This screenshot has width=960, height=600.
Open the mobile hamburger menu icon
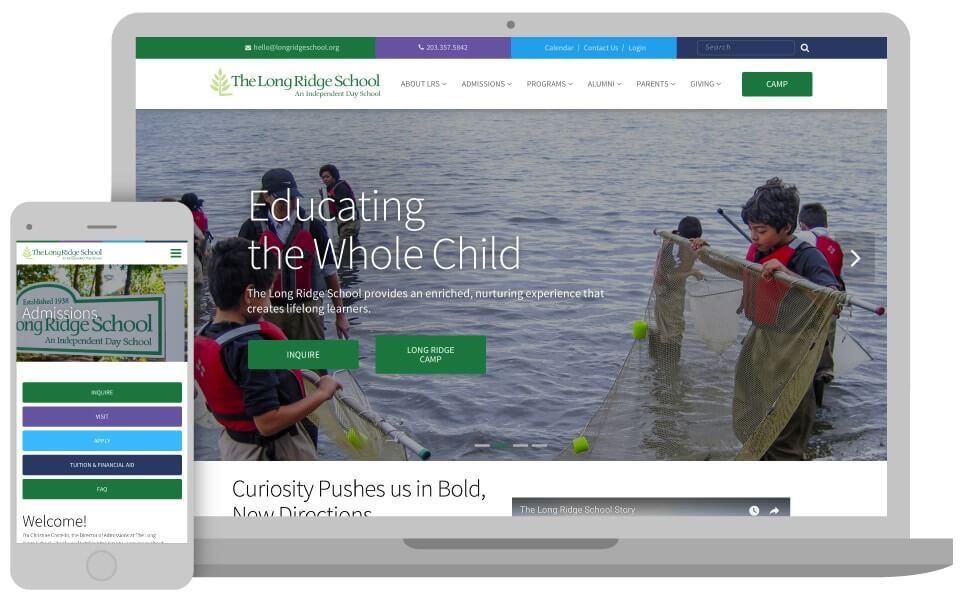[x=176, y=253]
